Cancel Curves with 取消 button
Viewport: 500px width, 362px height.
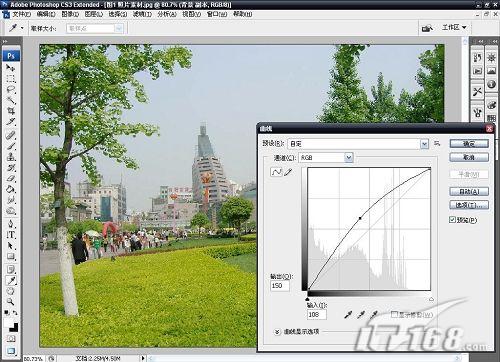(469, 157)
